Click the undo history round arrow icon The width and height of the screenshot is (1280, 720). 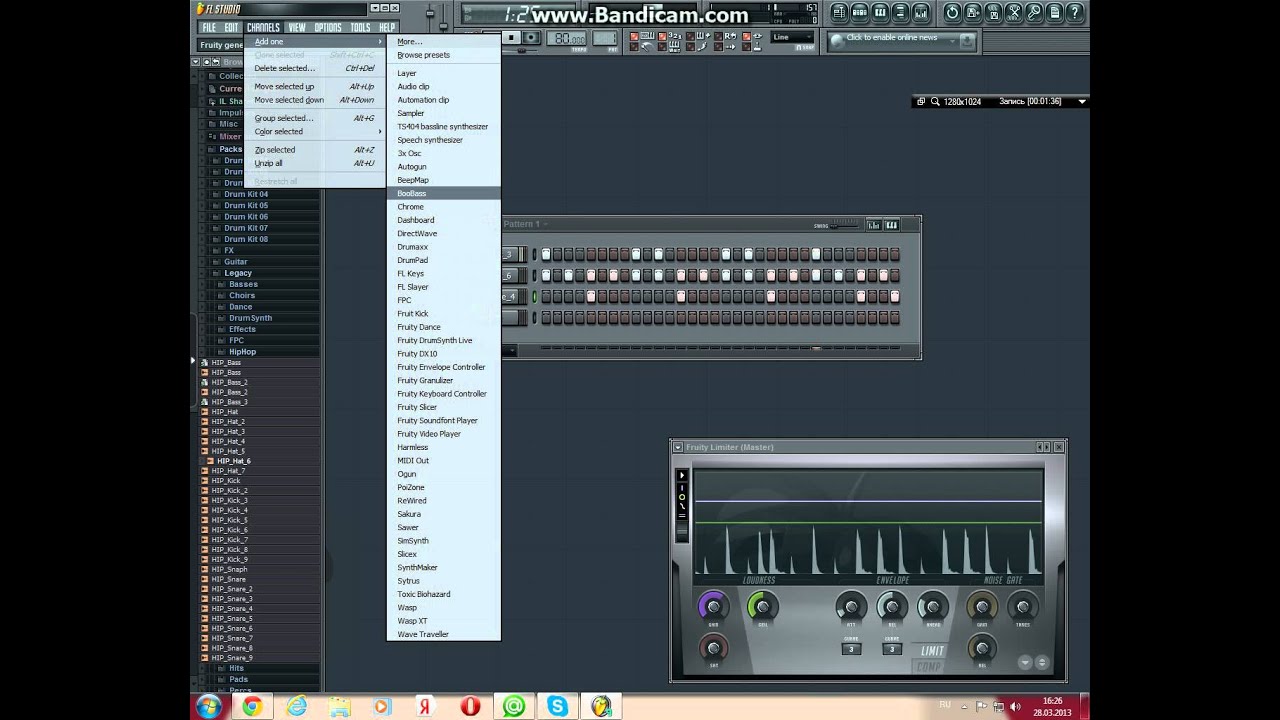click(952, 13)
